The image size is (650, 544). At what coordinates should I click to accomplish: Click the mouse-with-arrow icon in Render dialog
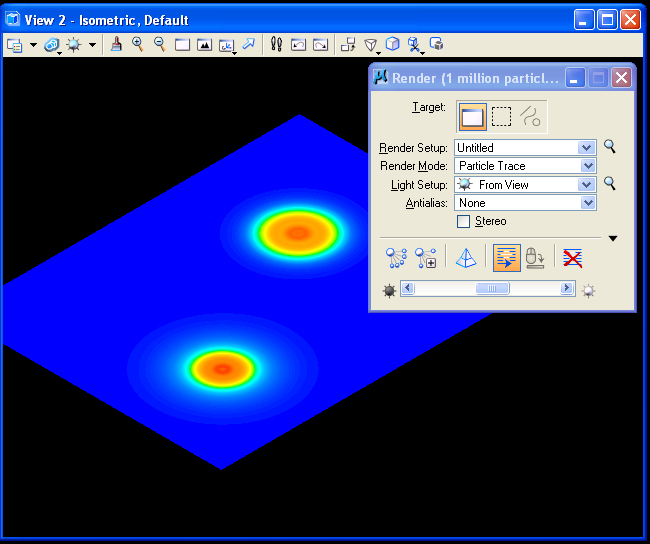point(535,258)
